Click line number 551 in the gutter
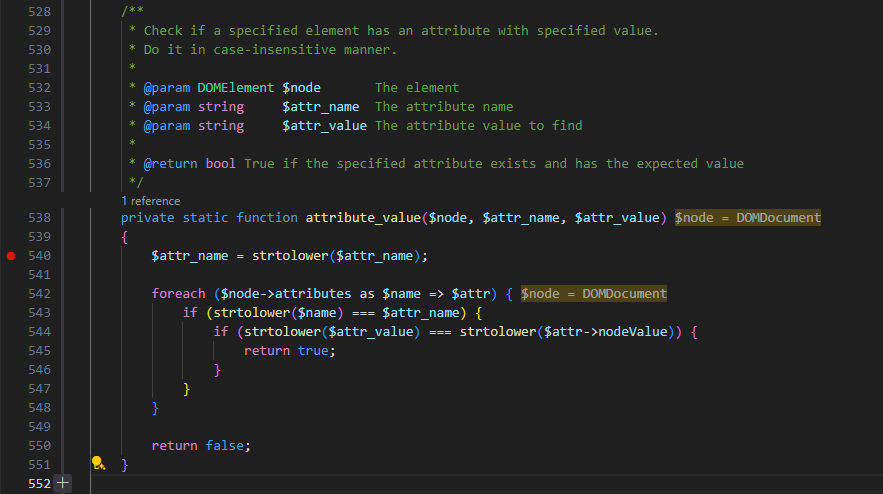The height and width of the screenshot is (494, 883). click(39, 464)
